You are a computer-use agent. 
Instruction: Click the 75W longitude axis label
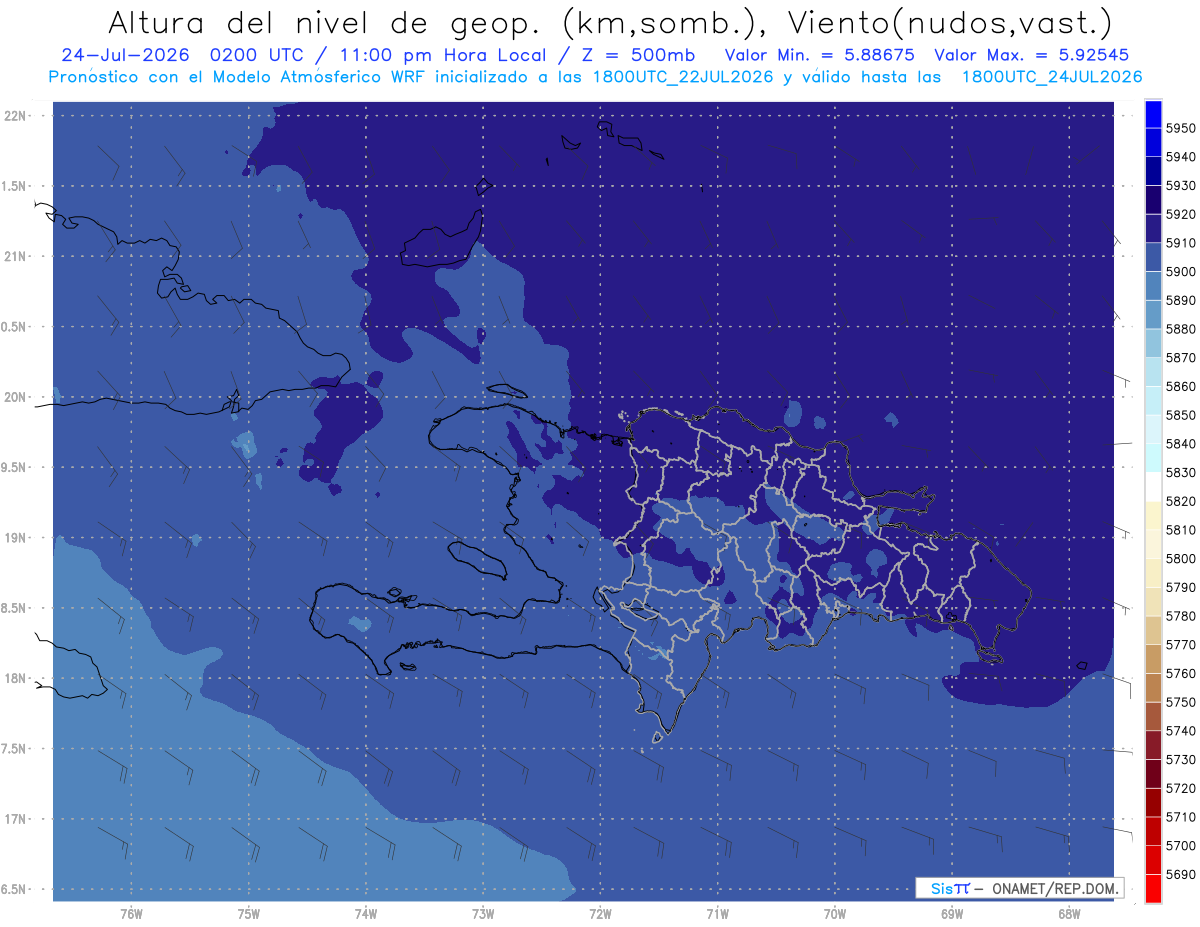tap(248, 913)
